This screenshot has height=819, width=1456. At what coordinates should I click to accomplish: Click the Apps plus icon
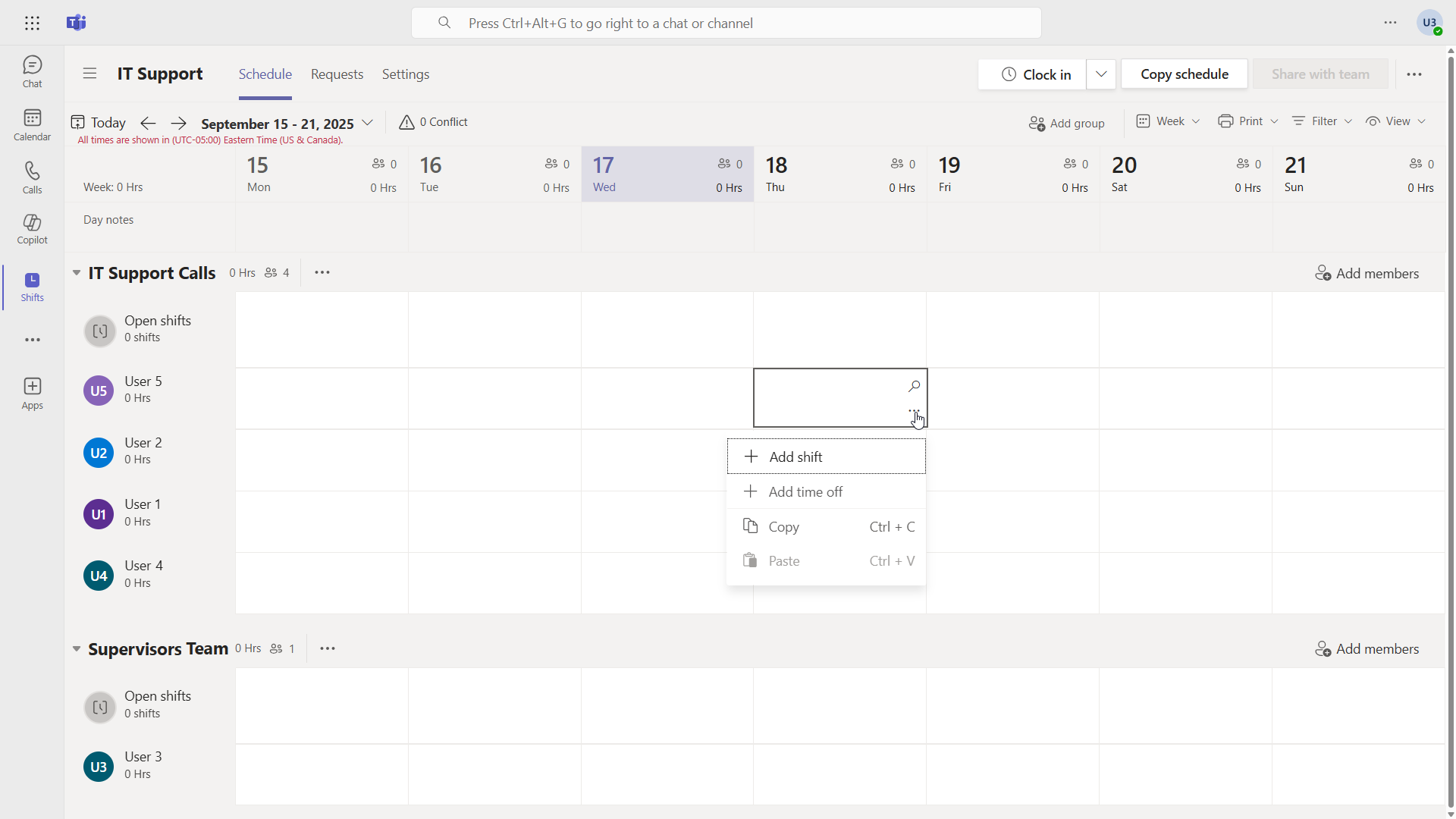pyautogui.click(x=32, y=387)
